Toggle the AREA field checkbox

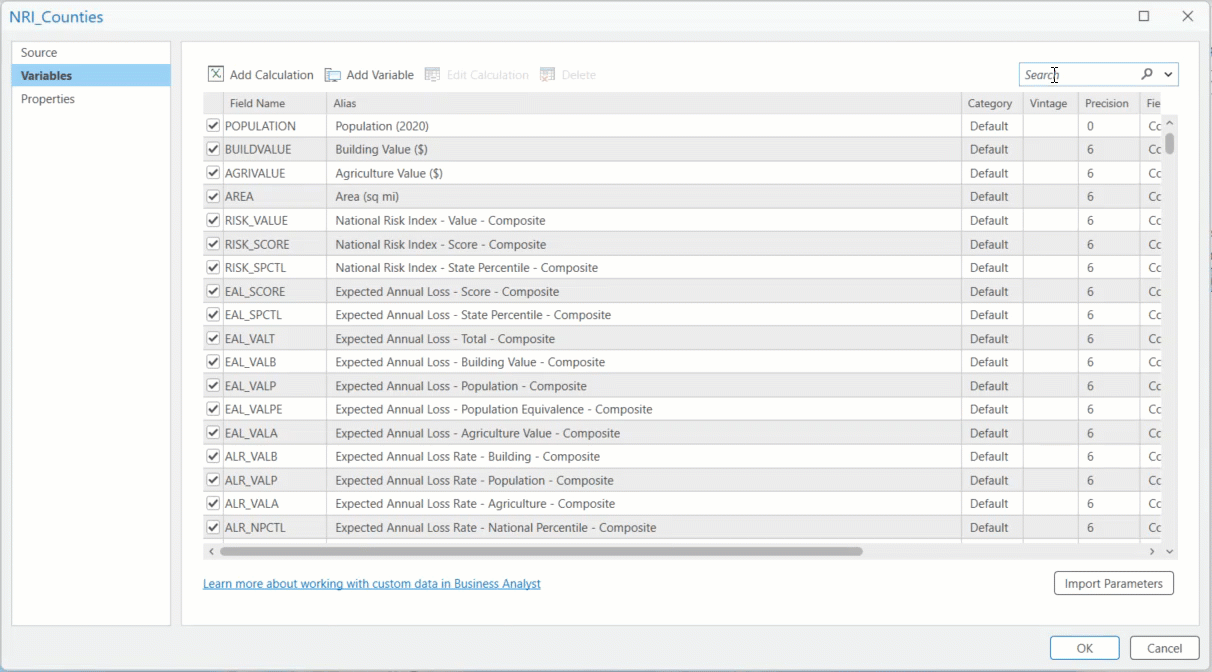212,196
